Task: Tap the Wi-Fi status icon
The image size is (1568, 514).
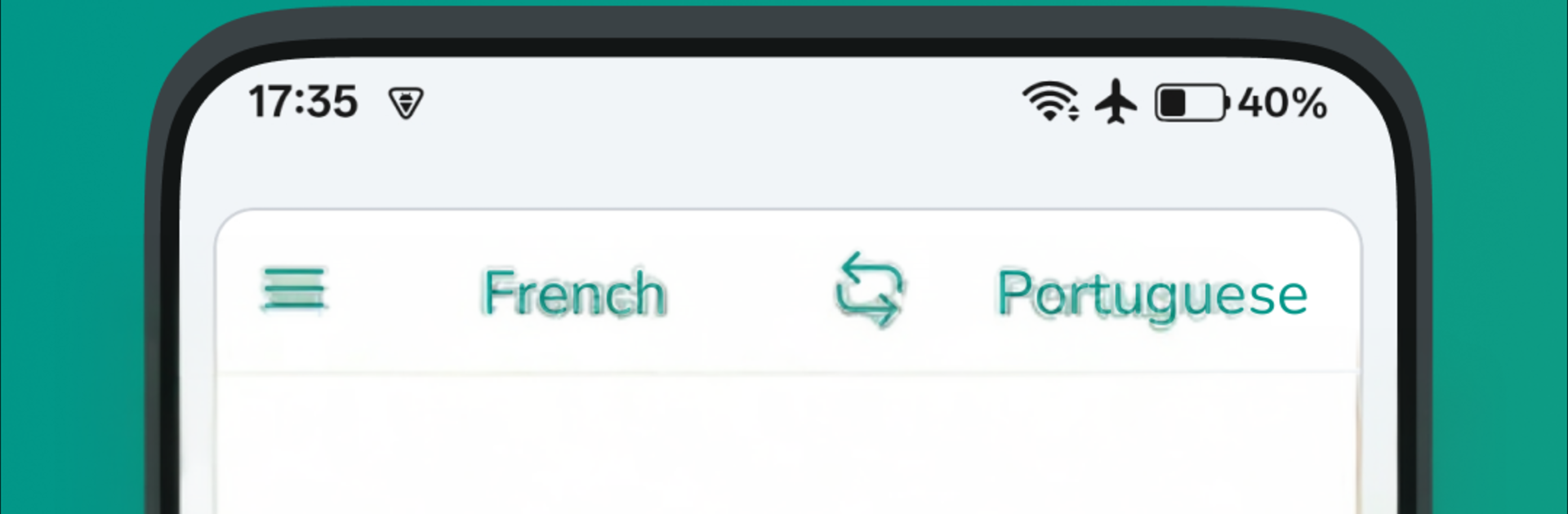Action: pos(1050,103)
